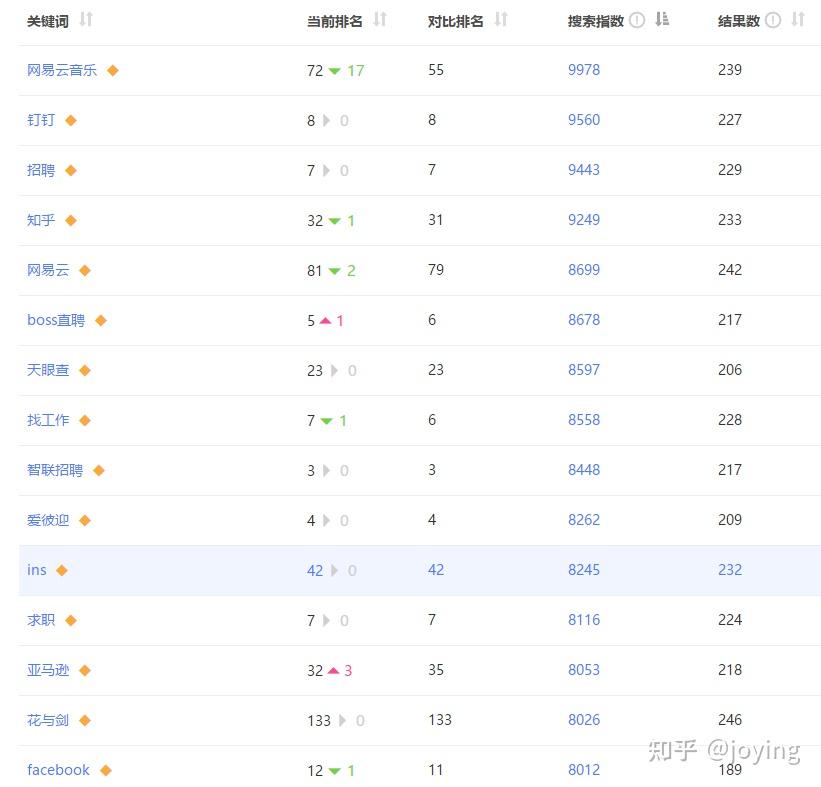Open the 找工作 keyword link
Image resolution: width=821 pixels, height=787 pixels.
[48, 420]
